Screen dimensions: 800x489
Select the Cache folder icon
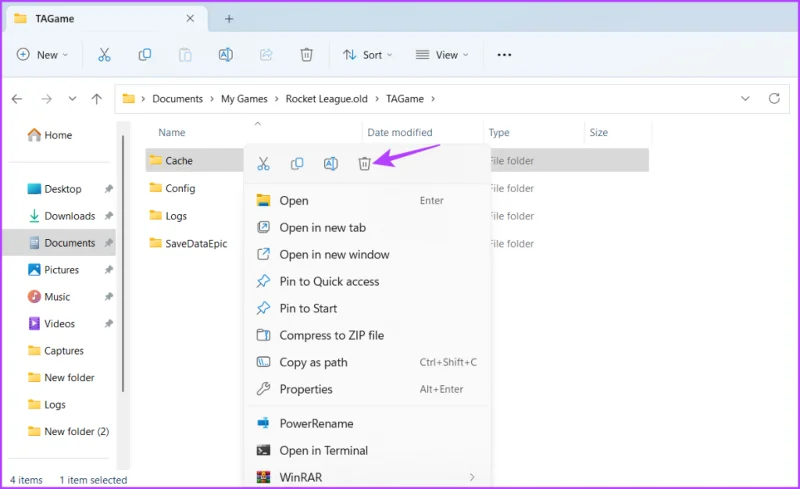[156, 160]
